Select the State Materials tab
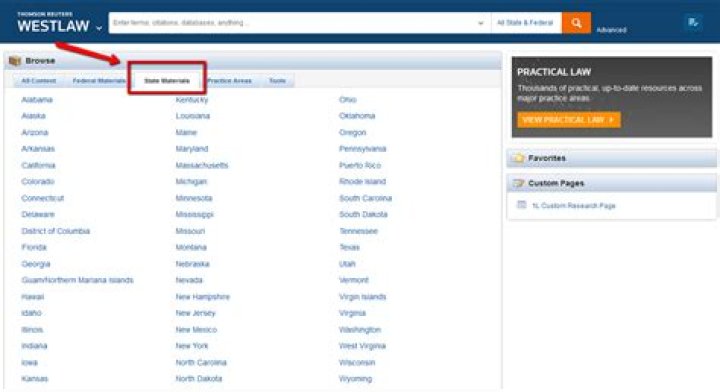Viewport: 720px width, 392px height. tap(167, 81)
